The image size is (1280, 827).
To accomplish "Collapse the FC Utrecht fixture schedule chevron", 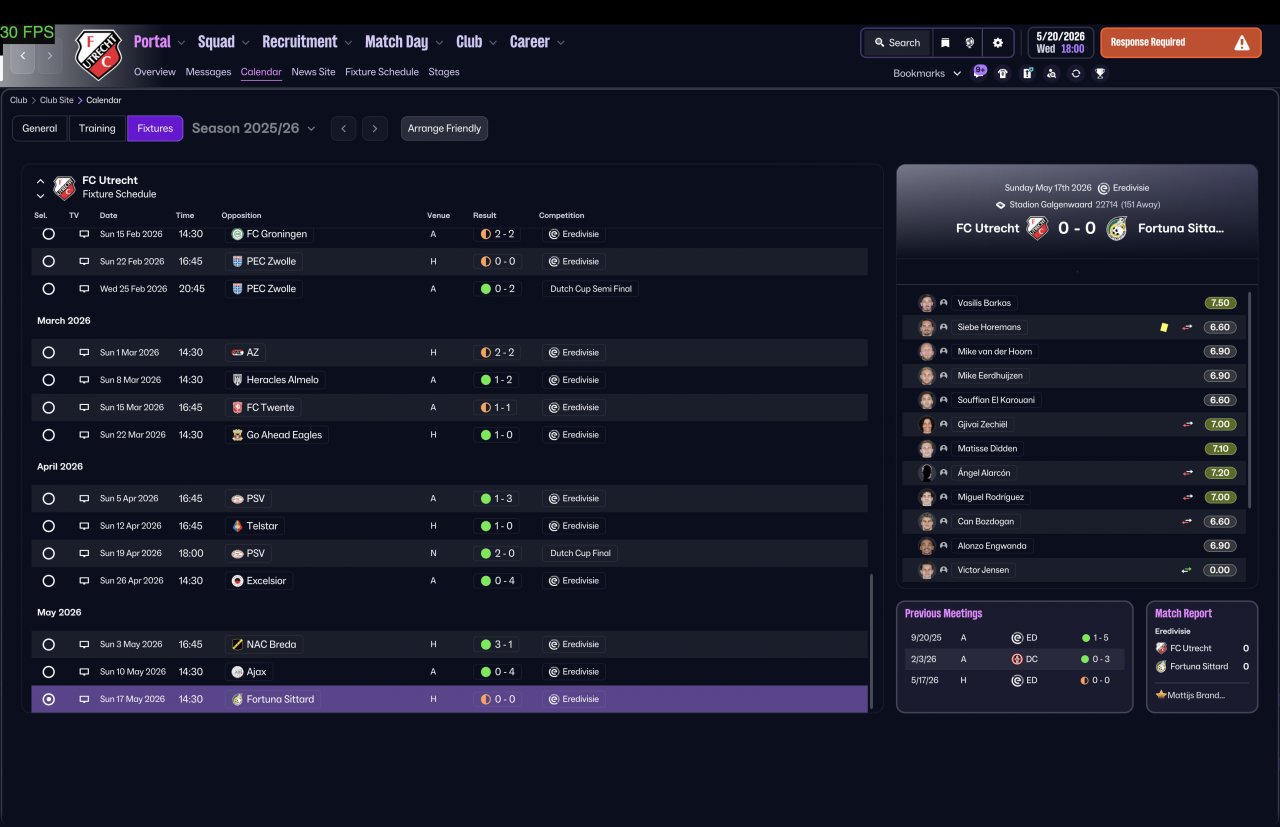I will (40, 182).
